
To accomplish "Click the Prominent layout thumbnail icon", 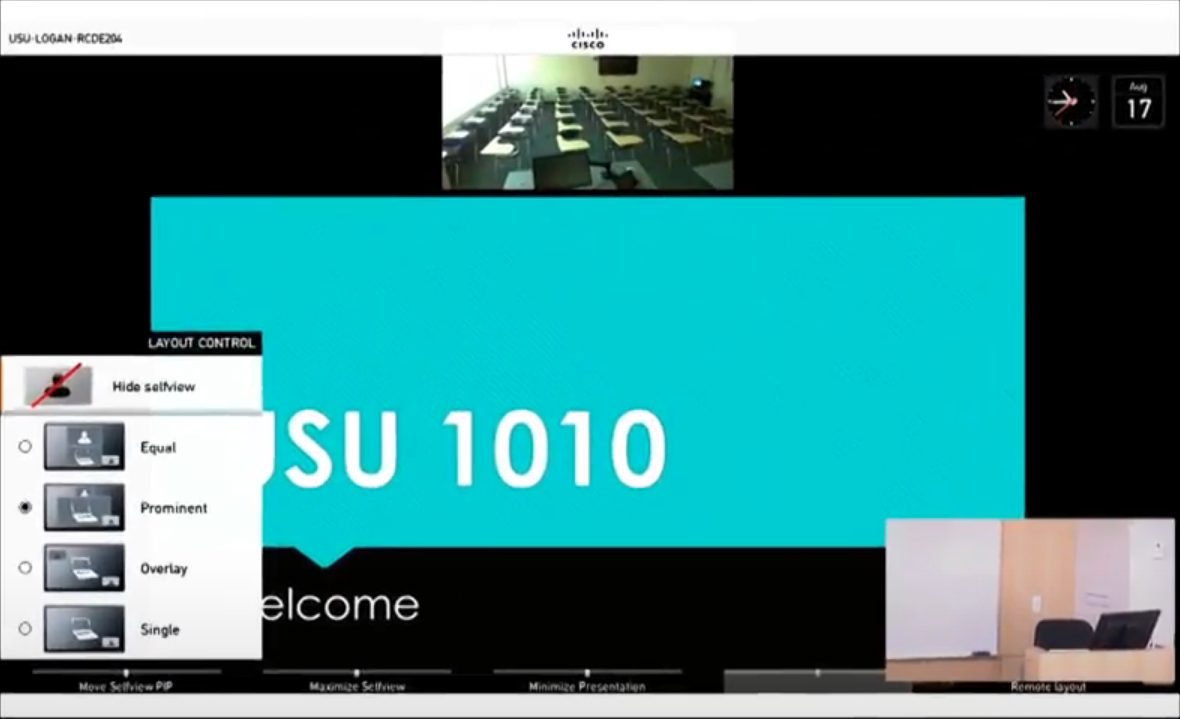I will click(84, 508).
